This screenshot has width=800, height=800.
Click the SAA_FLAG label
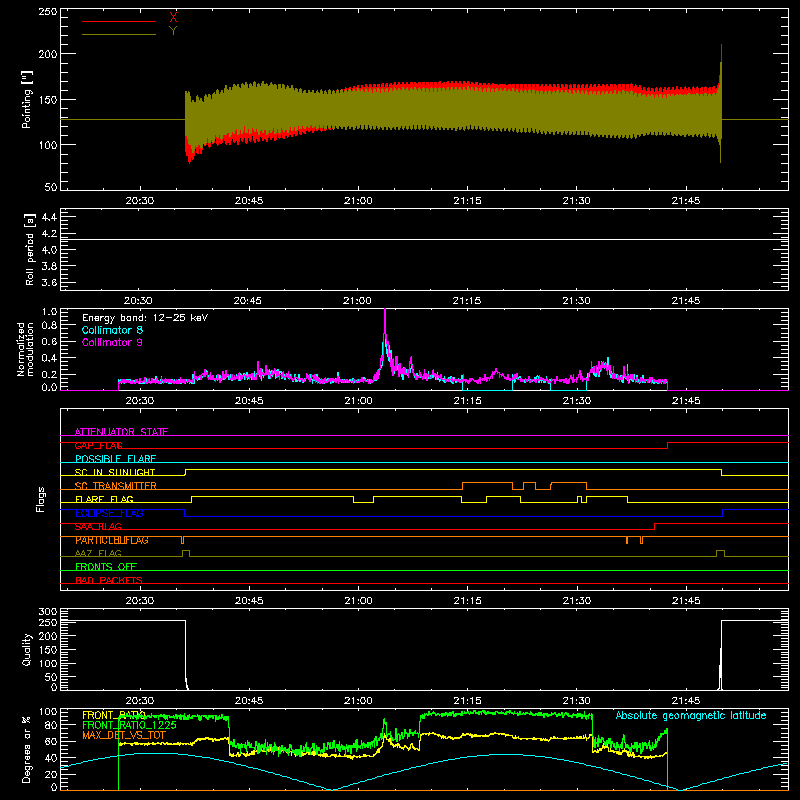pos(98,526)
